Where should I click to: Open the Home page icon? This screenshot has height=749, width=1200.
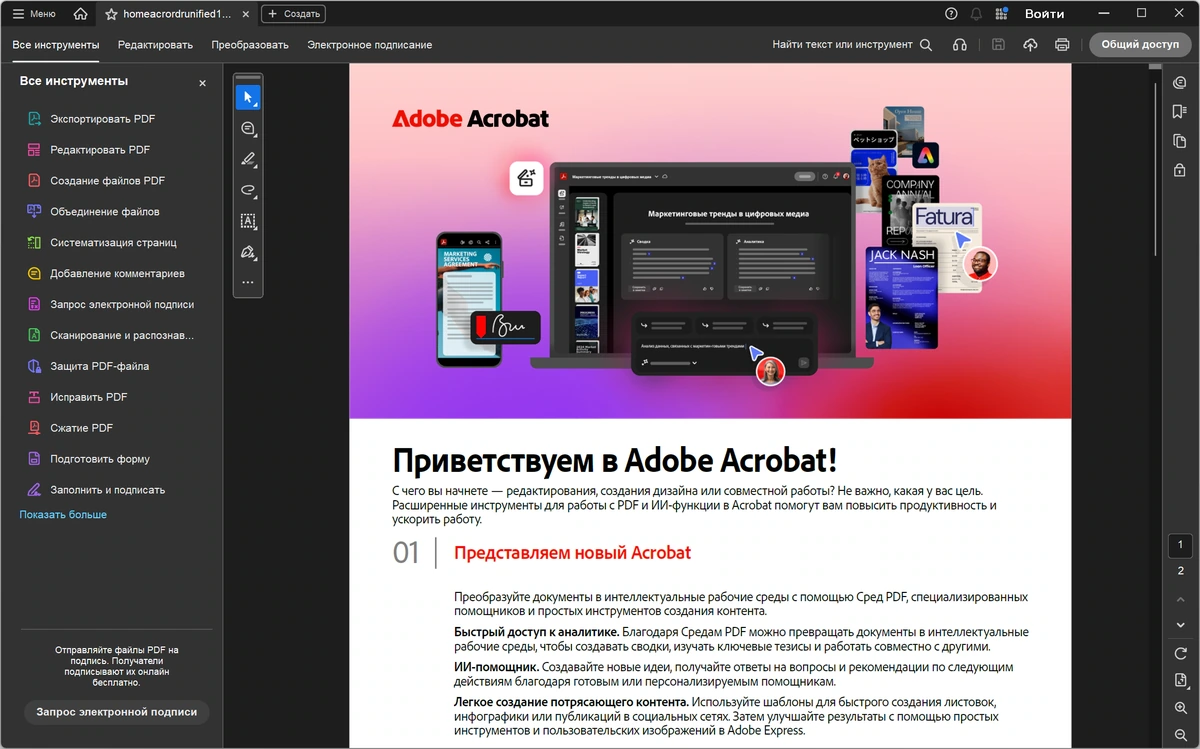[x=80, y=14]
